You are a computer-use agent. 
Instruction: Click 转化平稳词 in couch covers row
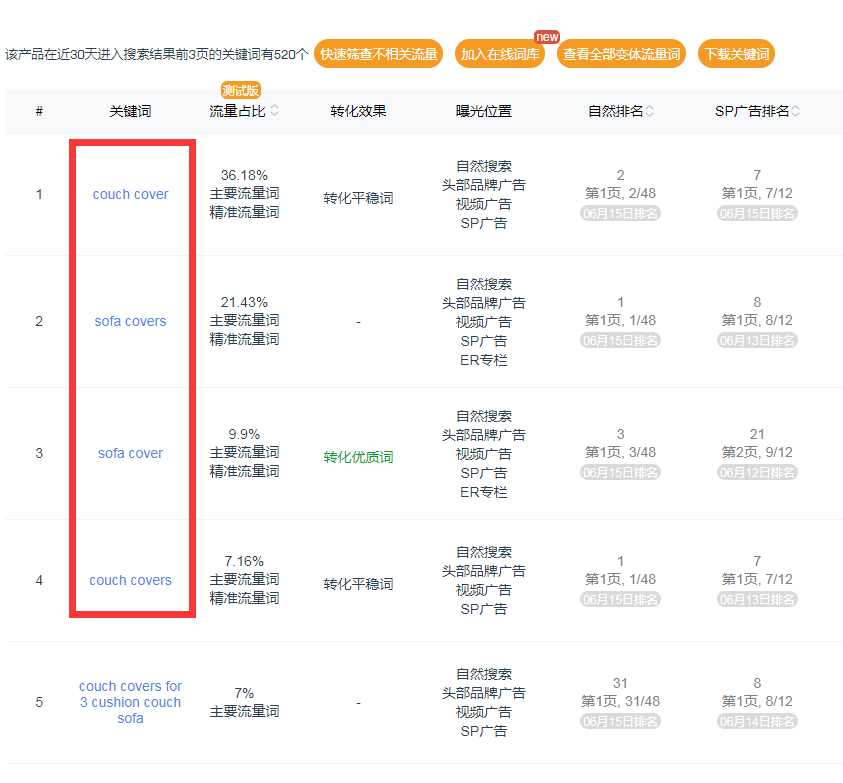359,584
